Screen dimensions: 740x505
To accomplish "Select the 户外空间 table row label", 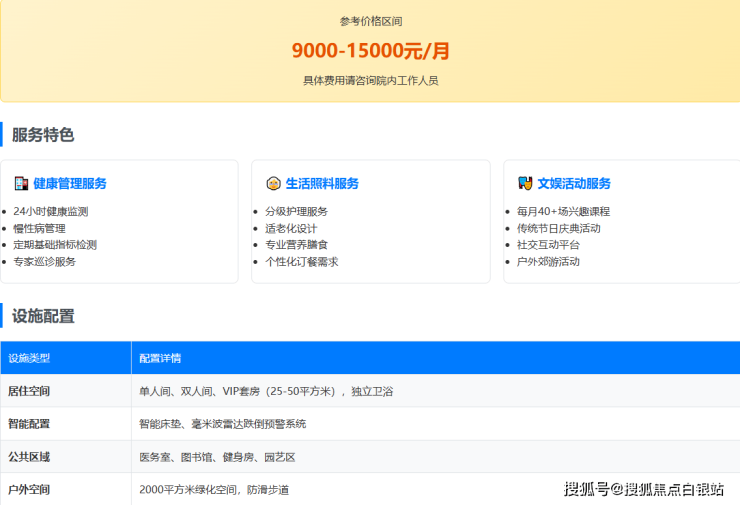I will point(29,490).
